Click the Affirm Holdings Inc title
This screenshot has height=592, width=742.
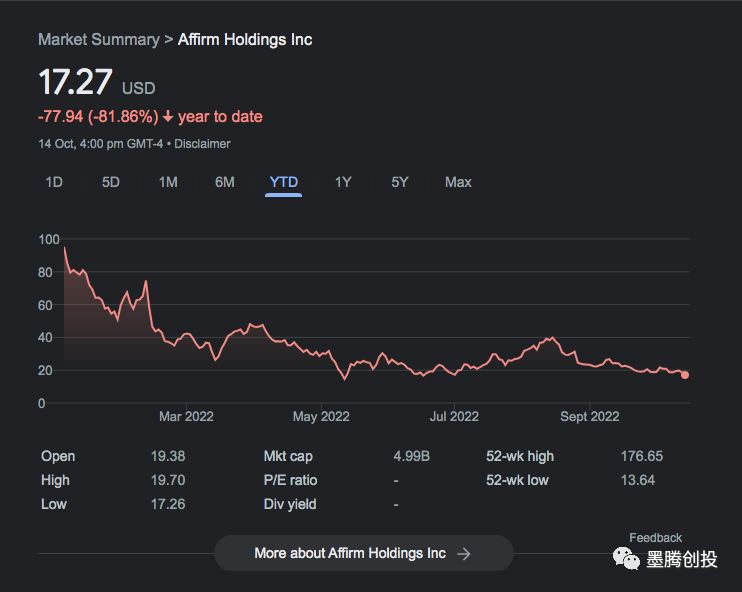(x=245, y=39)
